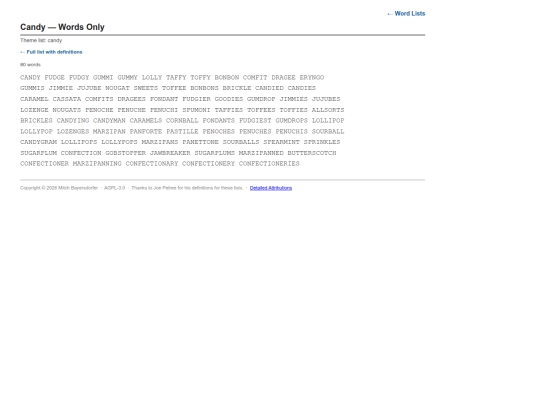Click the word CONFECTION
540x405 pixels.
(x=81, y=153)
